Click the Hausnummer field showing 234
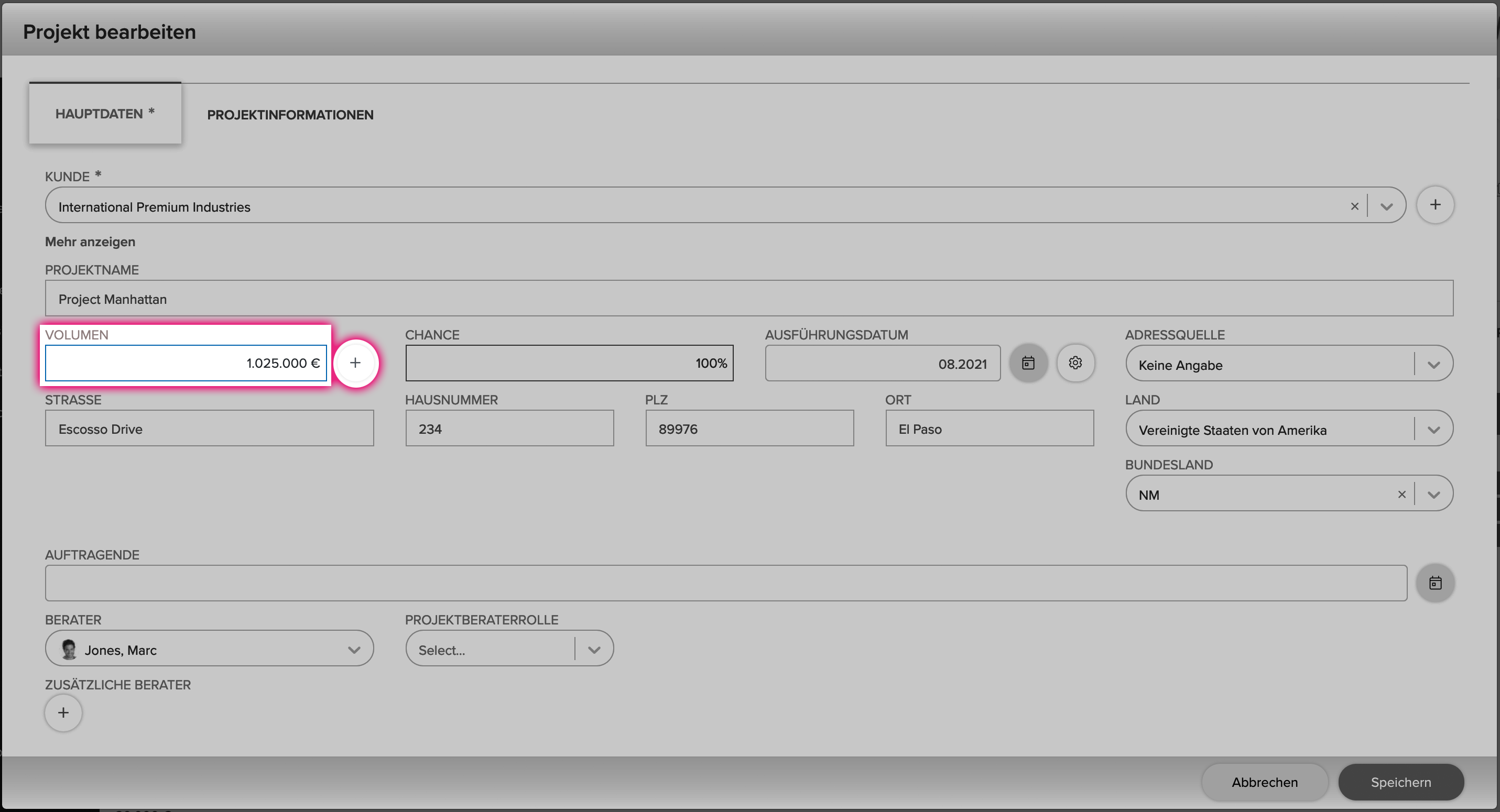Image resolution: width=1500 pixels, height=812 pixels. pos(509,429)
